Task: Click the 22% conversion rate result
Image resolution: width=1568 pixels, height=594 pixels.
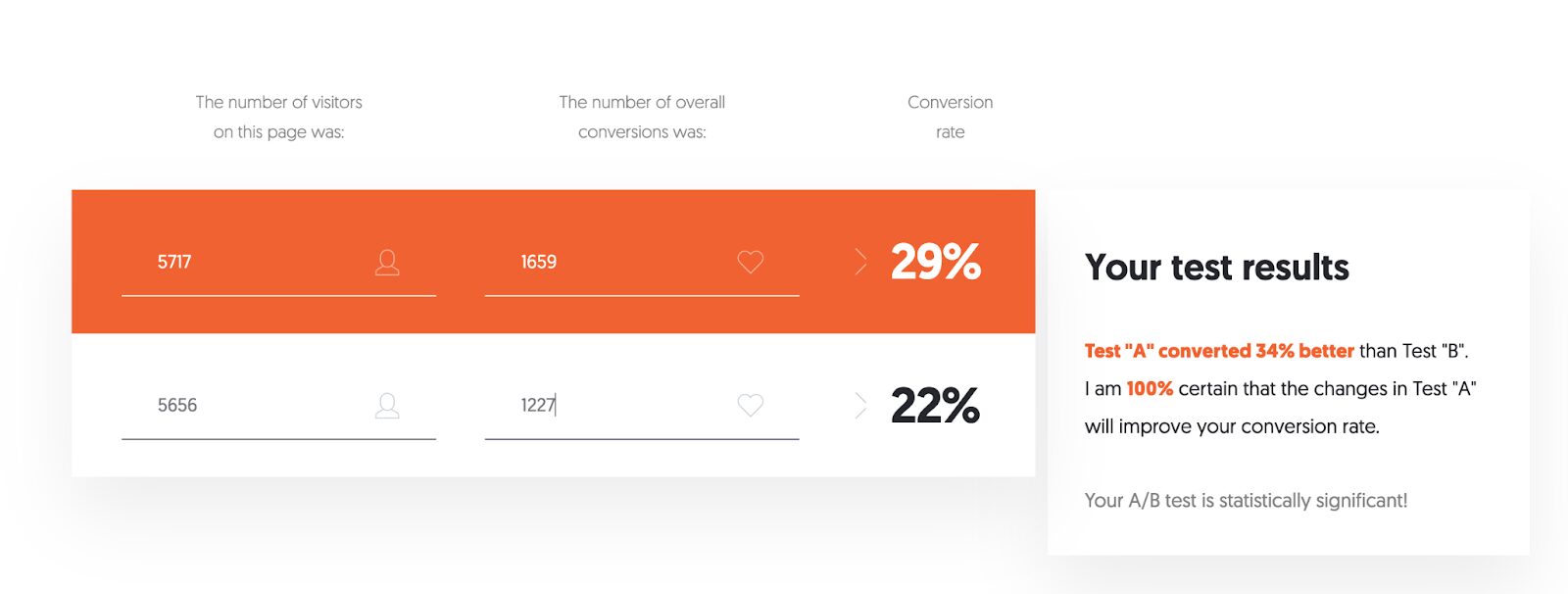Action: [936, 405]
